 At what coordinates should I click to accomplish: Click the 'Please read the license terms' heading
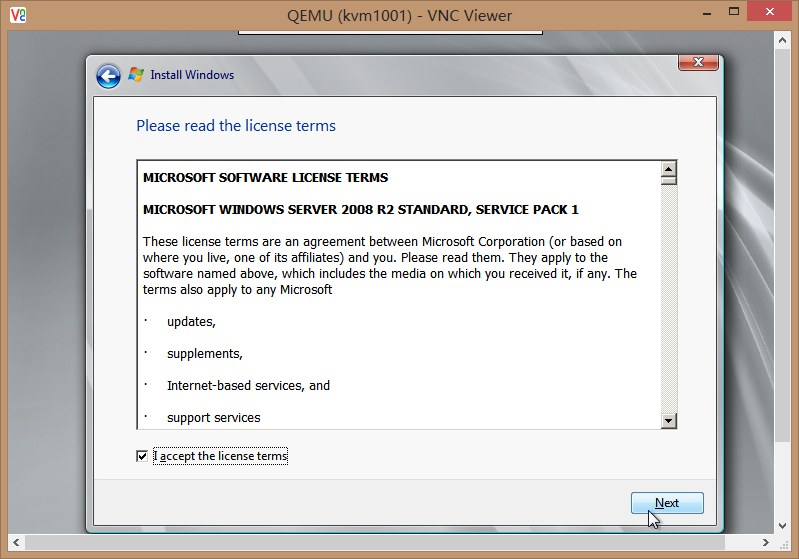pyautogui.click(x=236, y=126)
